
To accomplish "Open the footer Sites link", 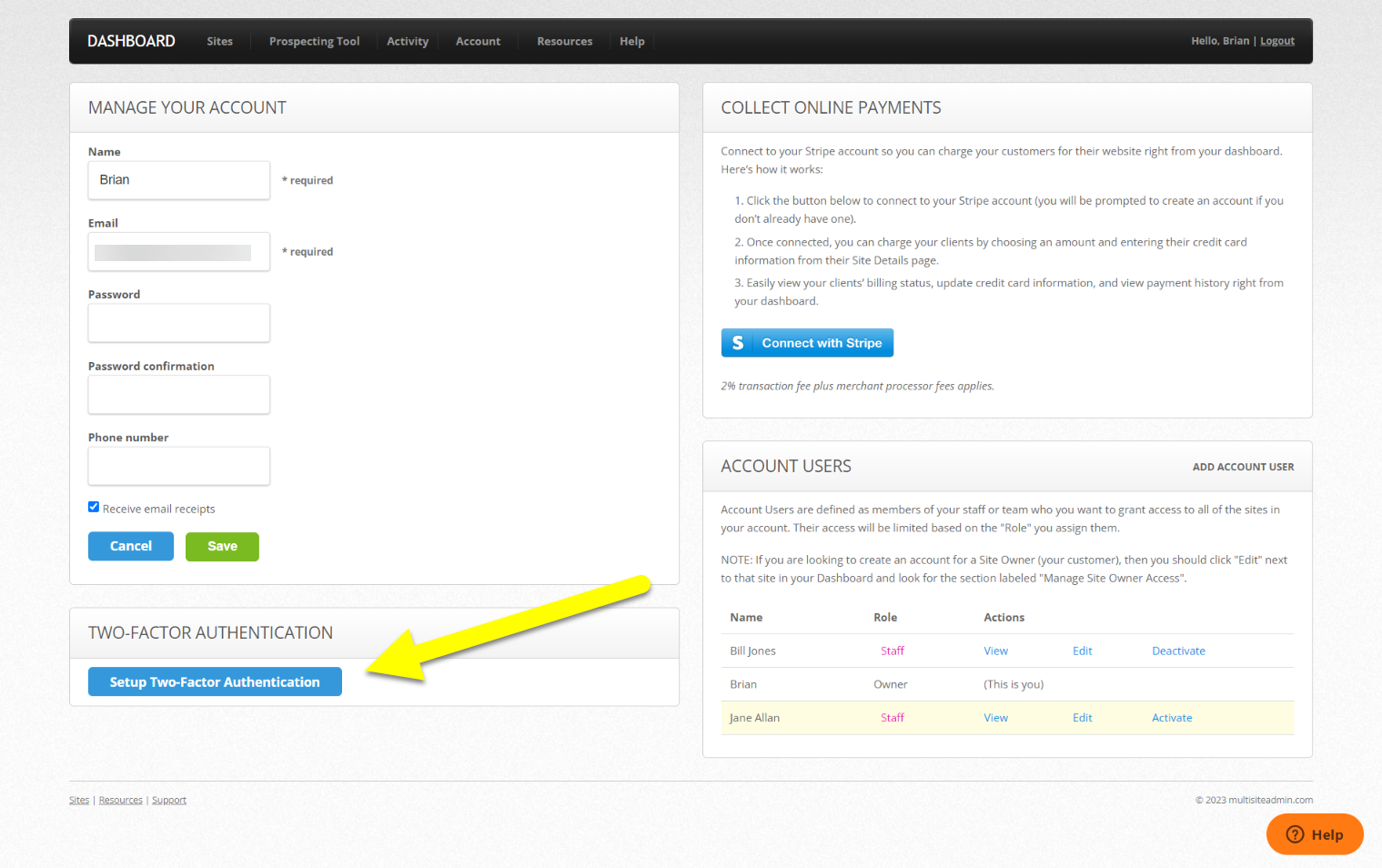I will pyautogui.click(x=79, y=801).
